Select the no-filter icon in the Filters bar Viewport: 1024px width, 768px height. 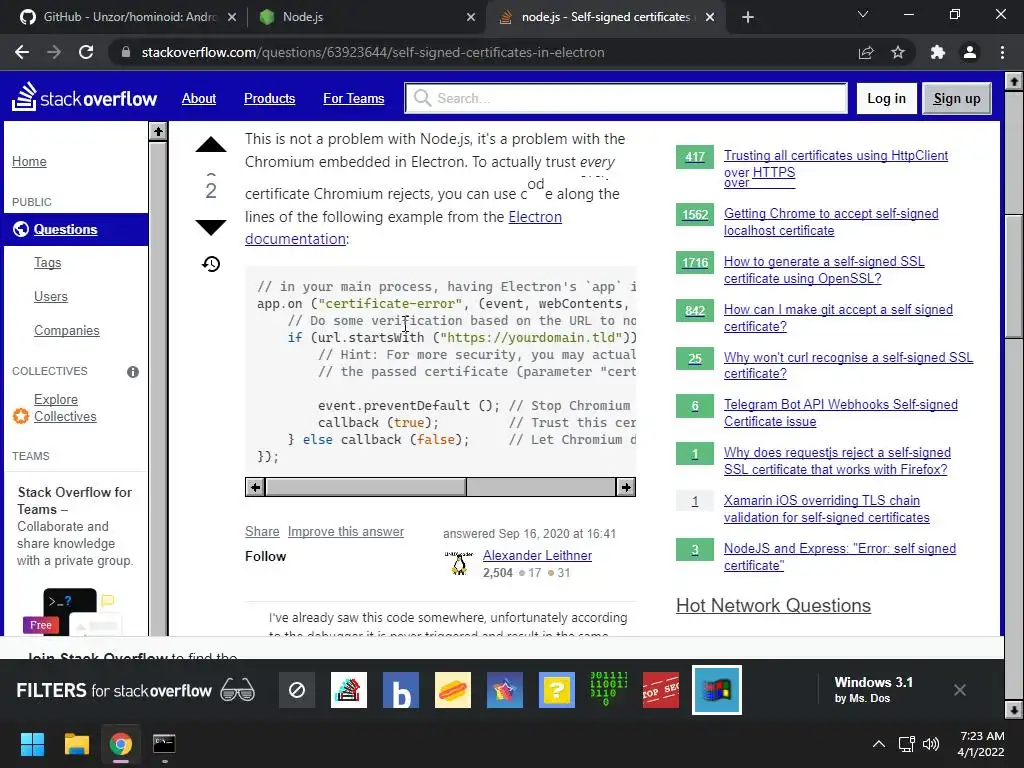point(296,690)
